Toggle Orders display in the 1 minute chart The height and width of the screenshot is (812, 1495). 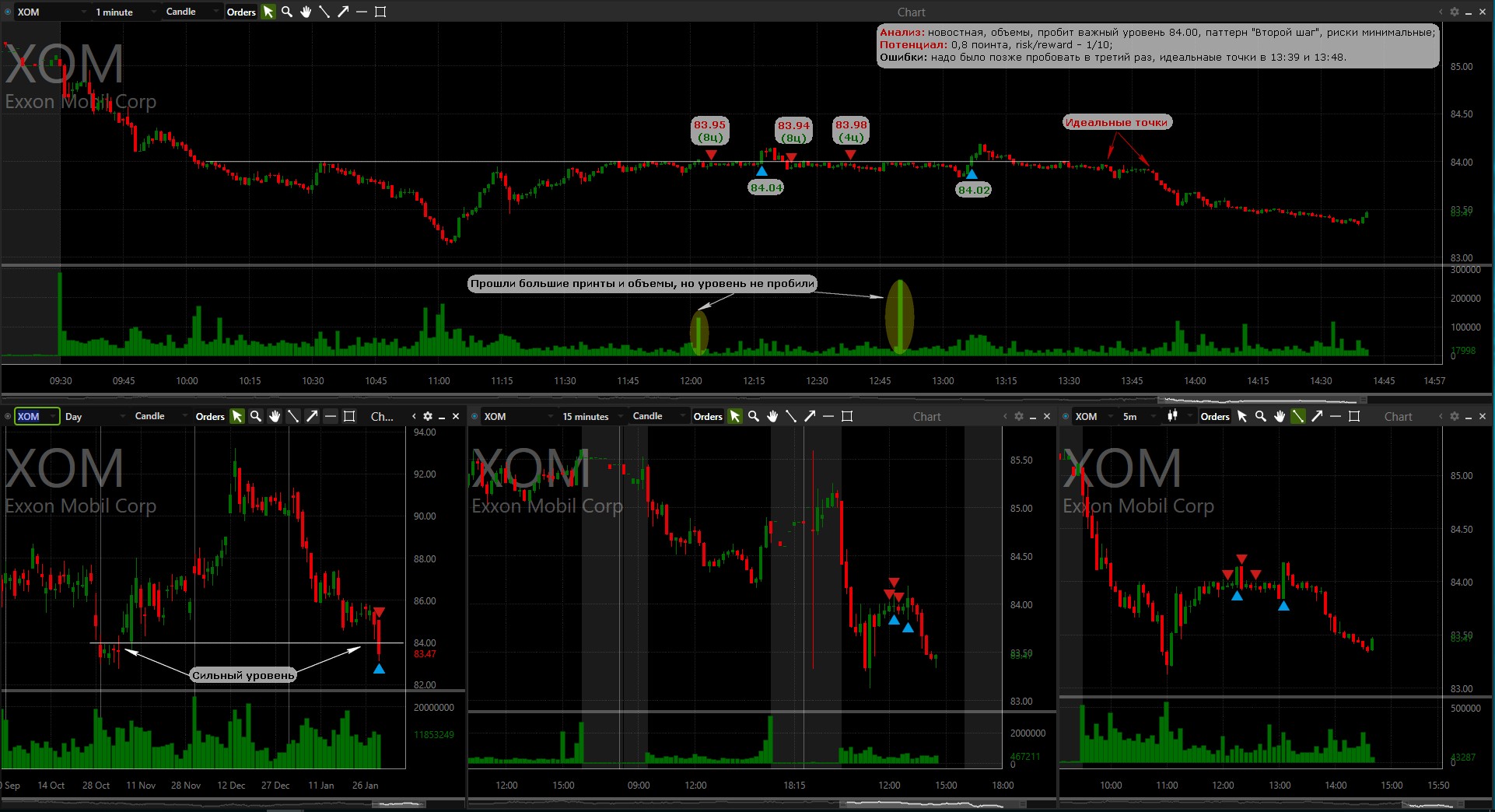pyautogui.click(x=241, y=12)
